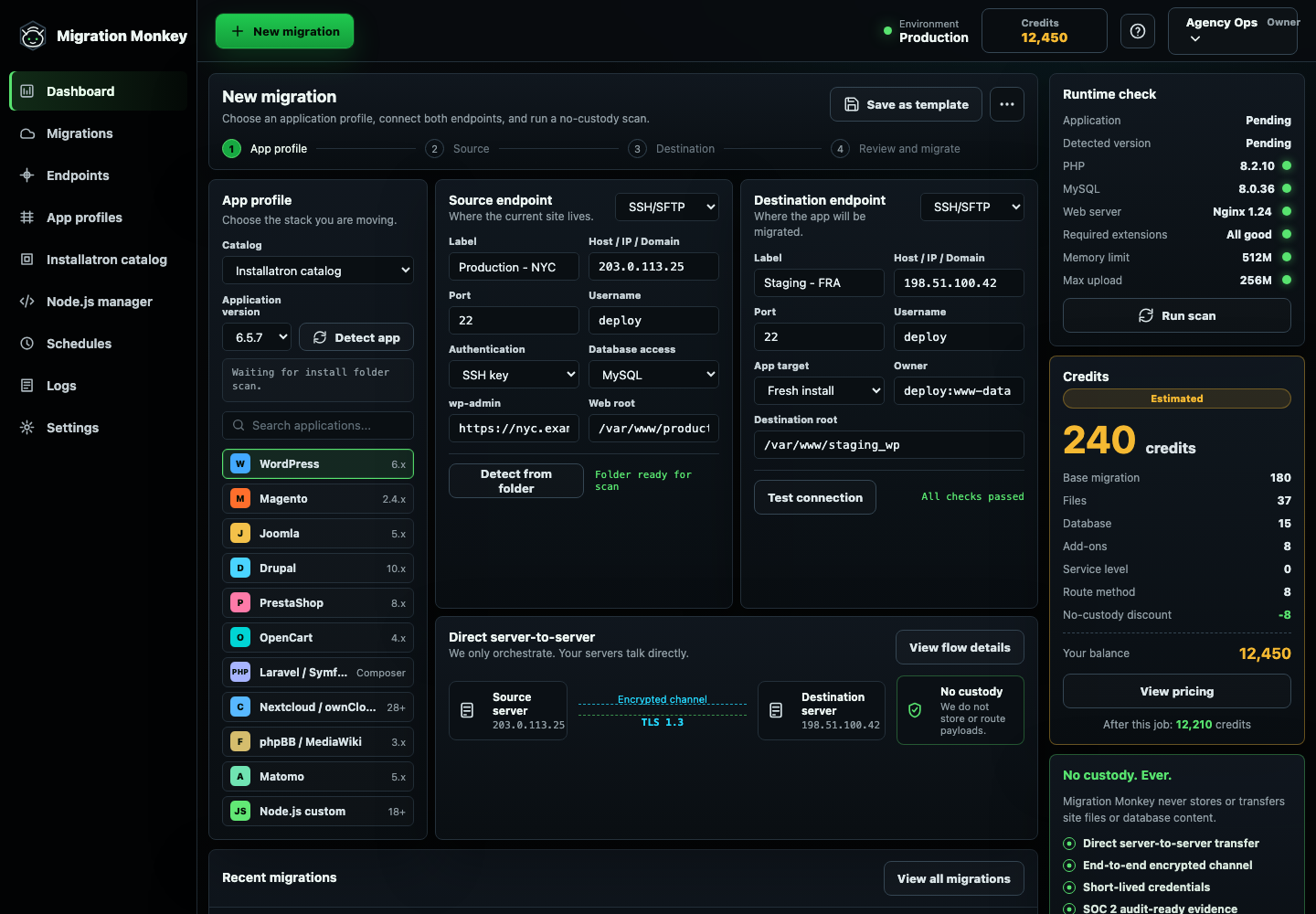Go to Migrations in the sidebar
Viewport: 1316px width, 914px height.
pos(99,133)
